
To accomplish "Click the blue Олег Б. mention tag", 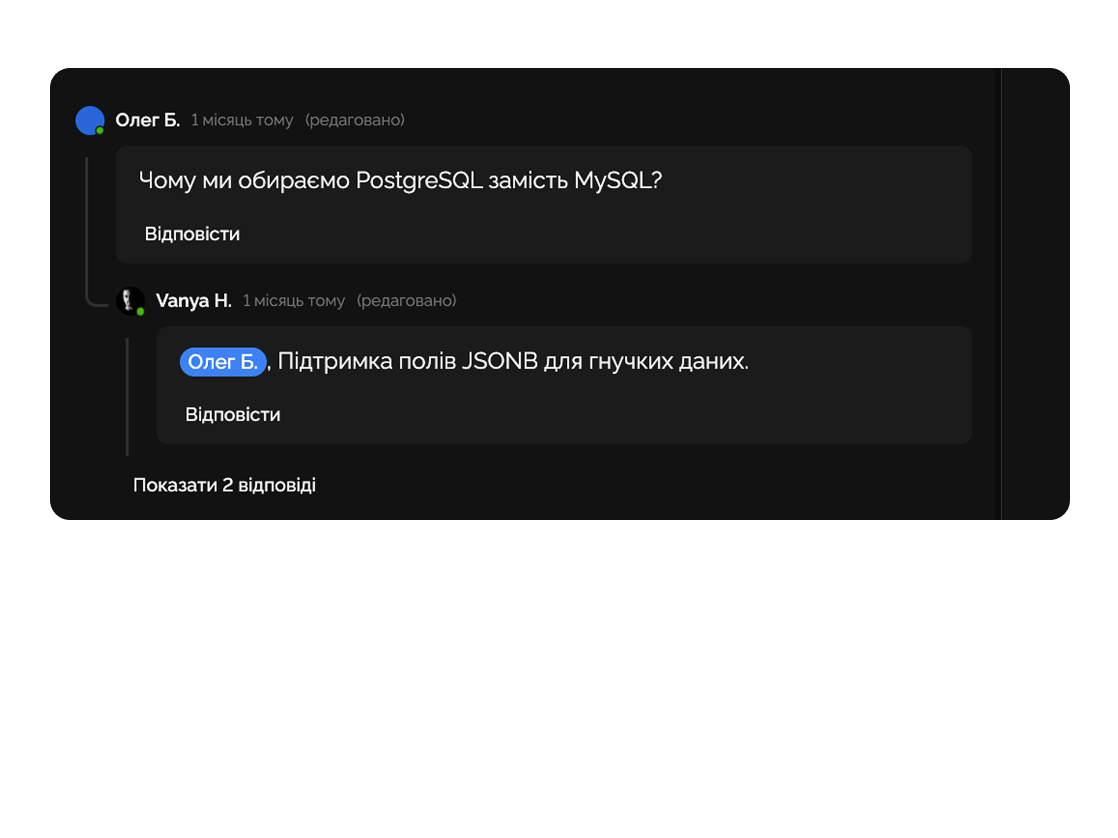I will 223,362.
